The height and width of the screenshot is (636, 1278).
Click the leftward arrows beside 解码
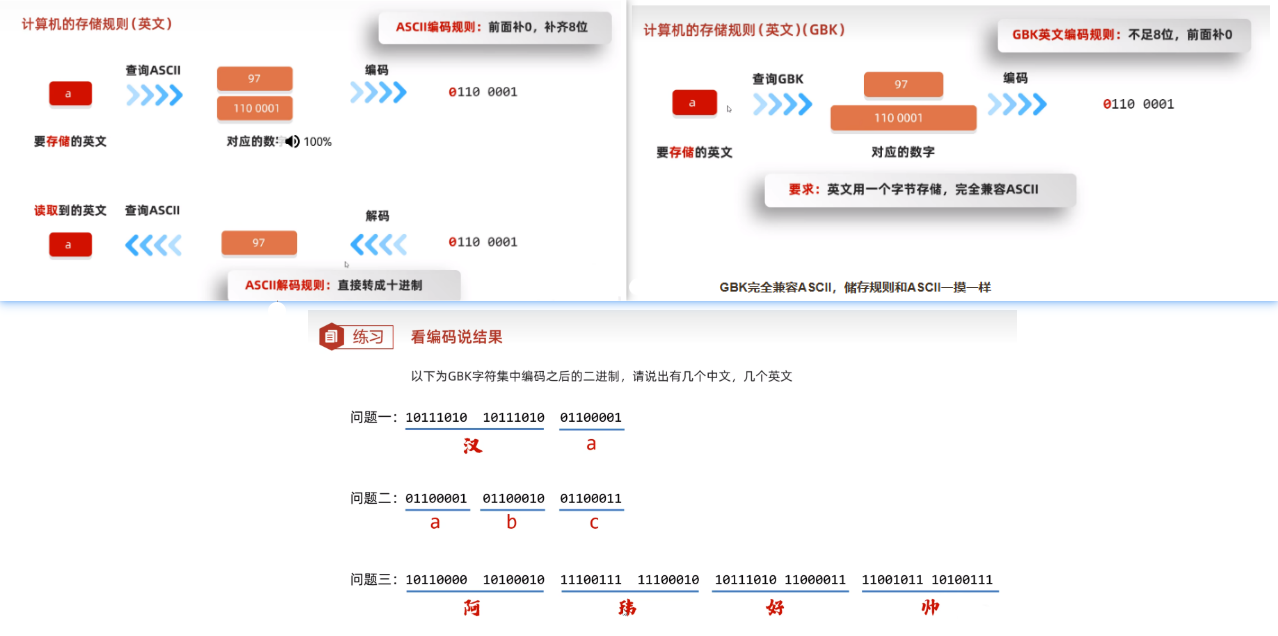[377, 242]
